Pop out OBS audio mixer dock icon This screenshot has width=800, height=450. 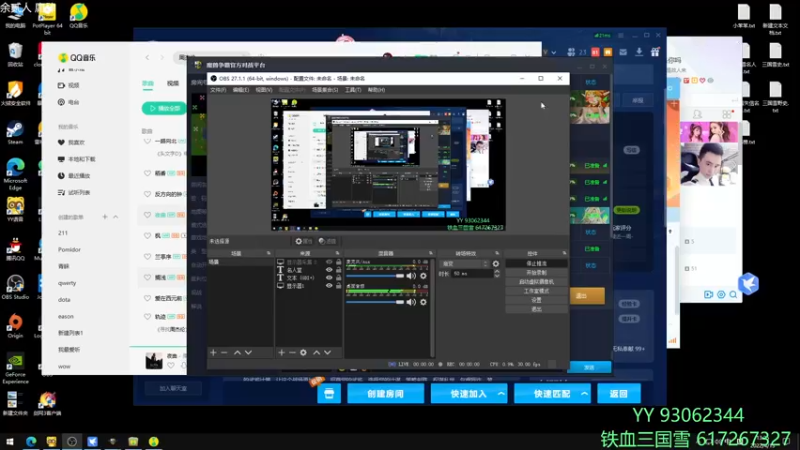(x=431, y=253)
